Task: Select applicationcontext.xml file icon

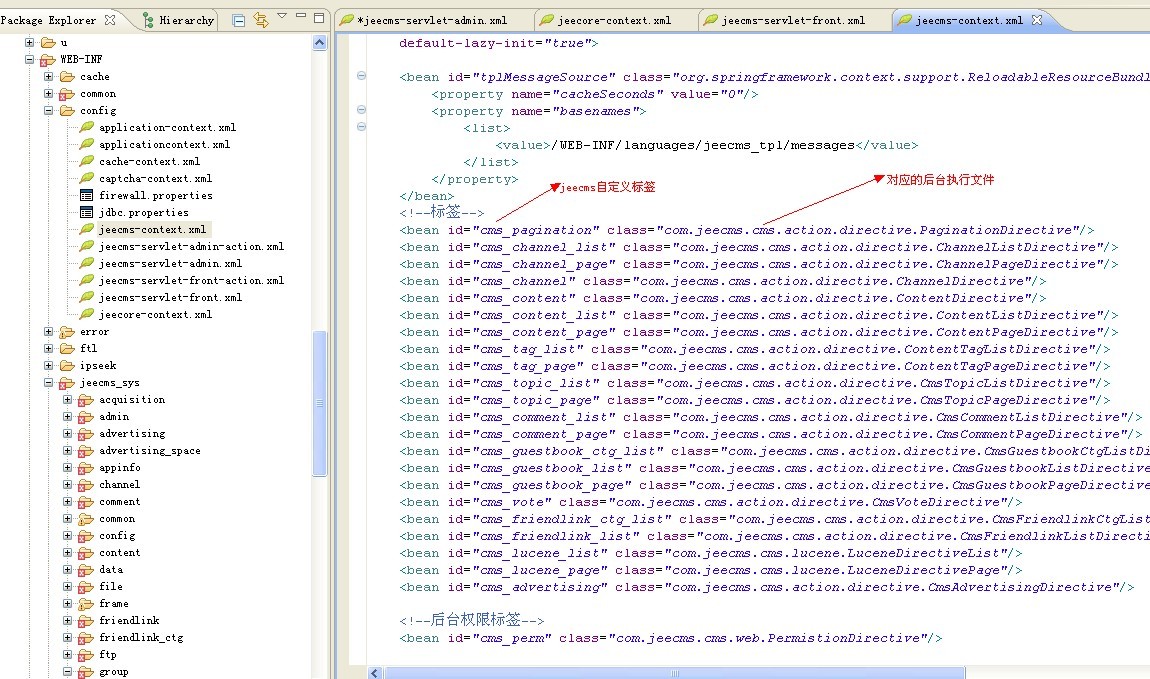Action: pyautogui.click(x=87, y=144)
